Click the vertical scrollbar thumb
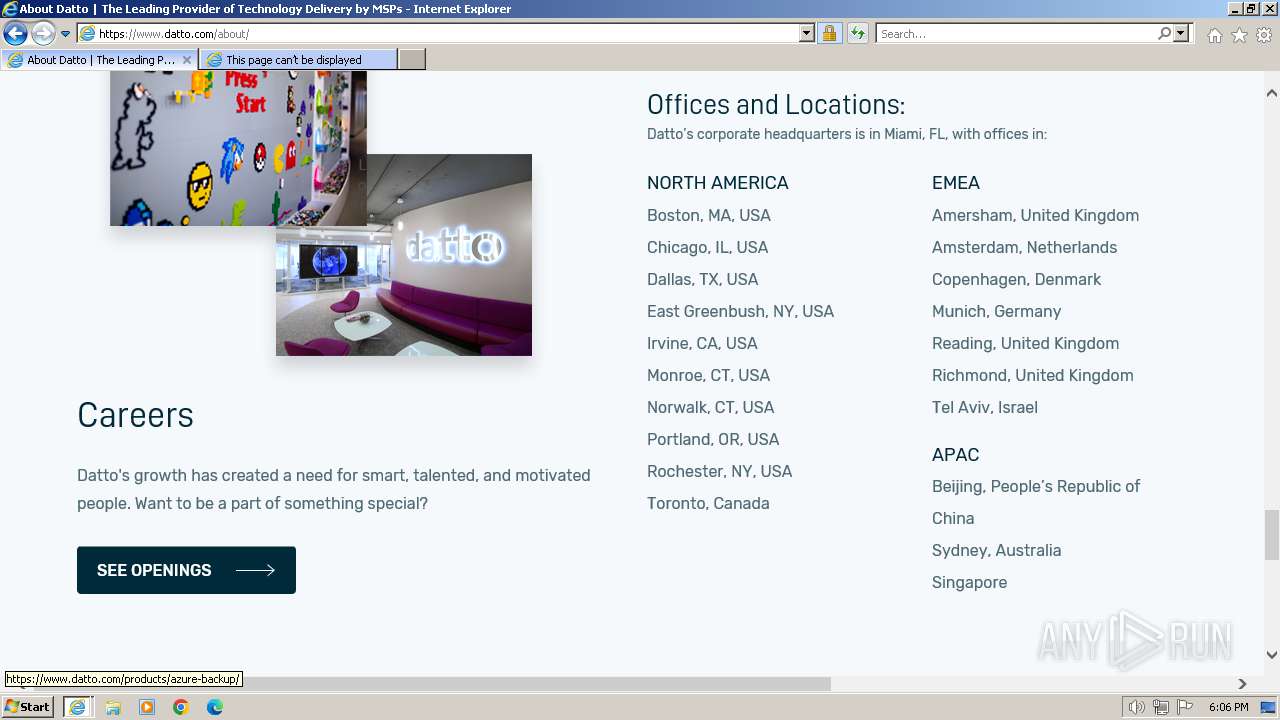Image resolution: width=1280 pixels, height=720 pixels. [x=1272, y=535]
